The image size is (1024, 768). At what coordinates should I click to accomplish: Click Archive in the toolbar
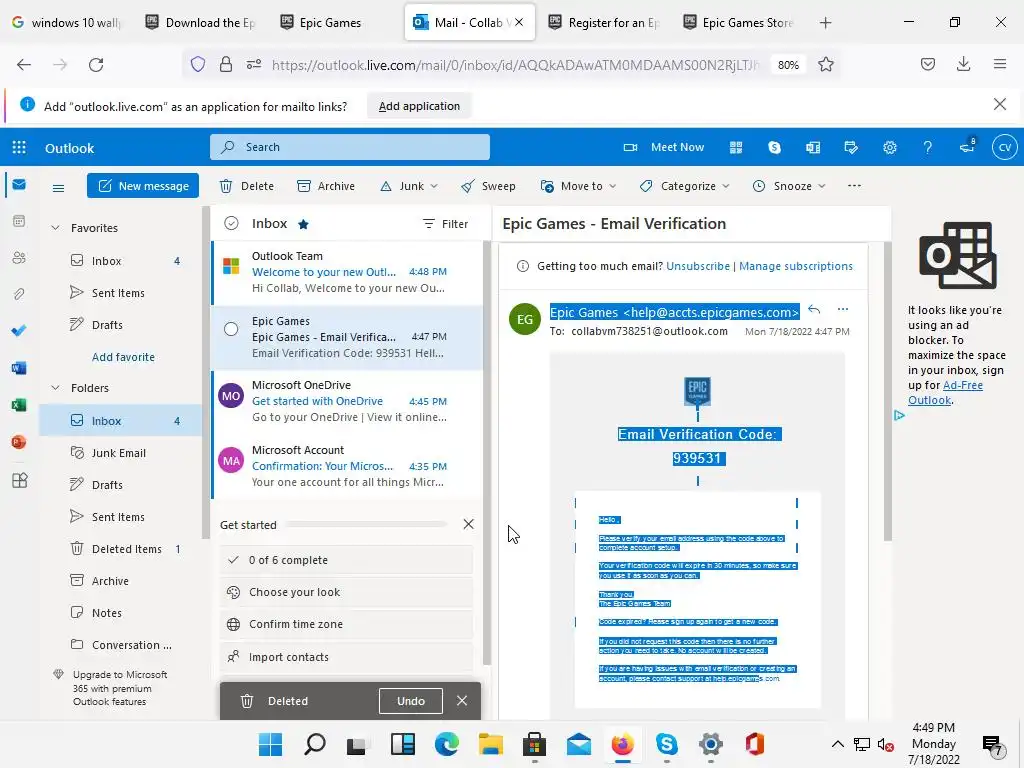[x=326, y=186]
